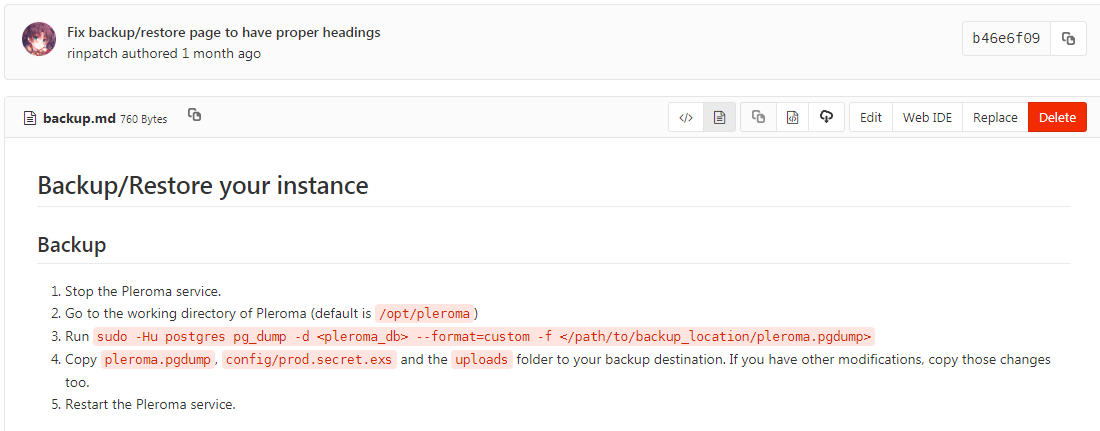1100x431 pixels.
Task: Click the /opt/pleroma inline code
Action: pyautogui.click(x=424, y=313)
